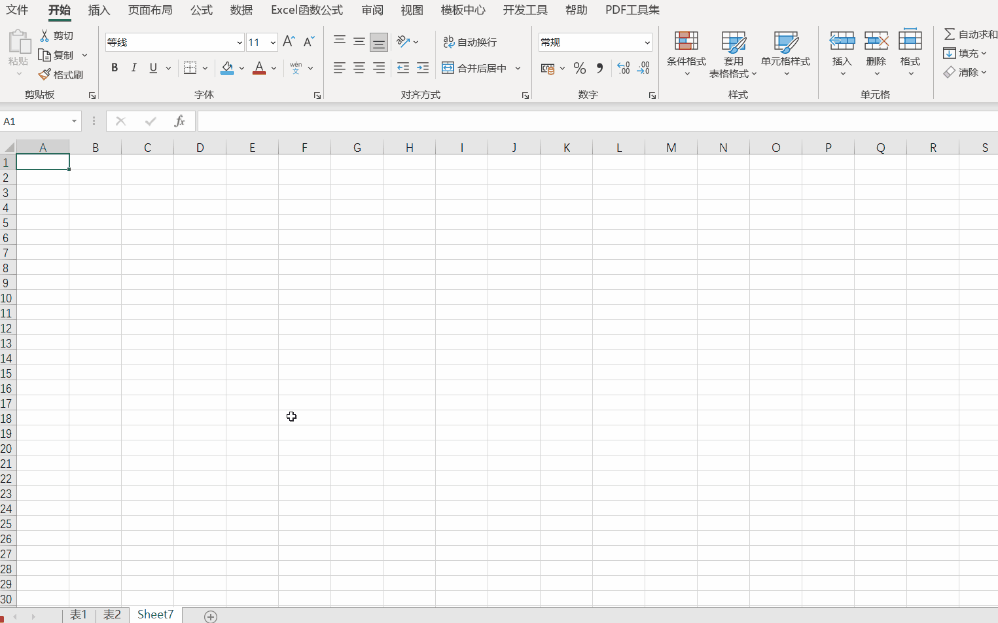Viewport: 998px width, 623px height.
Task: Click the Cut (剪切) scissors icon
Action: tap(45, 36)
